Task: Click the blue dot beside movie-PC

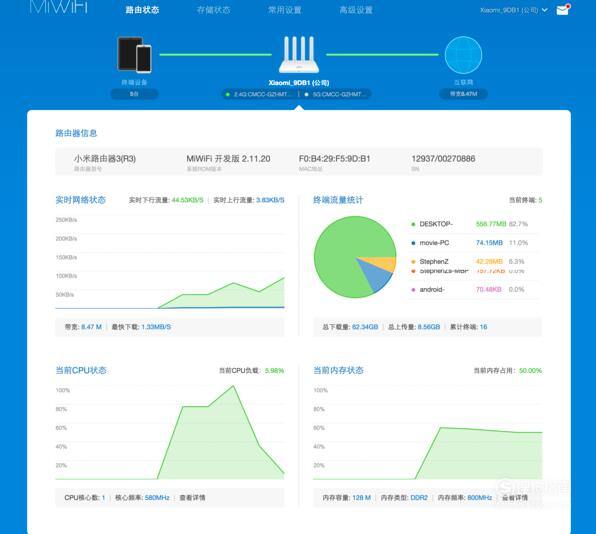Action: click(413, 243)
